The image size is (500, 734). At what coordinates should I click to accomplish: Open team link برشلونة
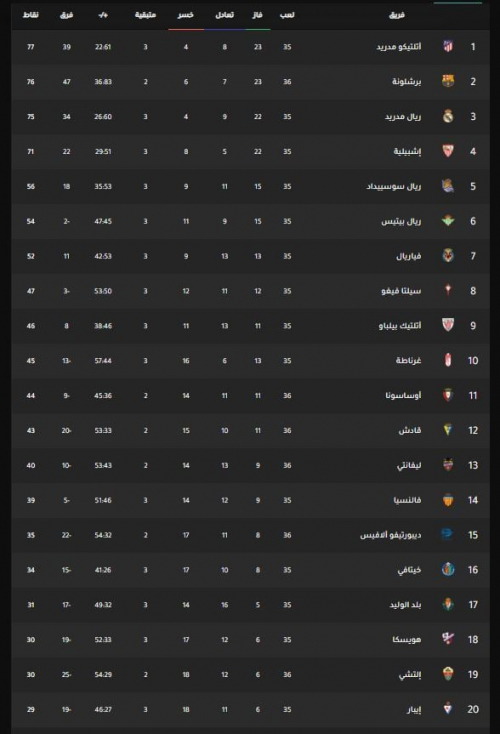click(x=406, y=81)
